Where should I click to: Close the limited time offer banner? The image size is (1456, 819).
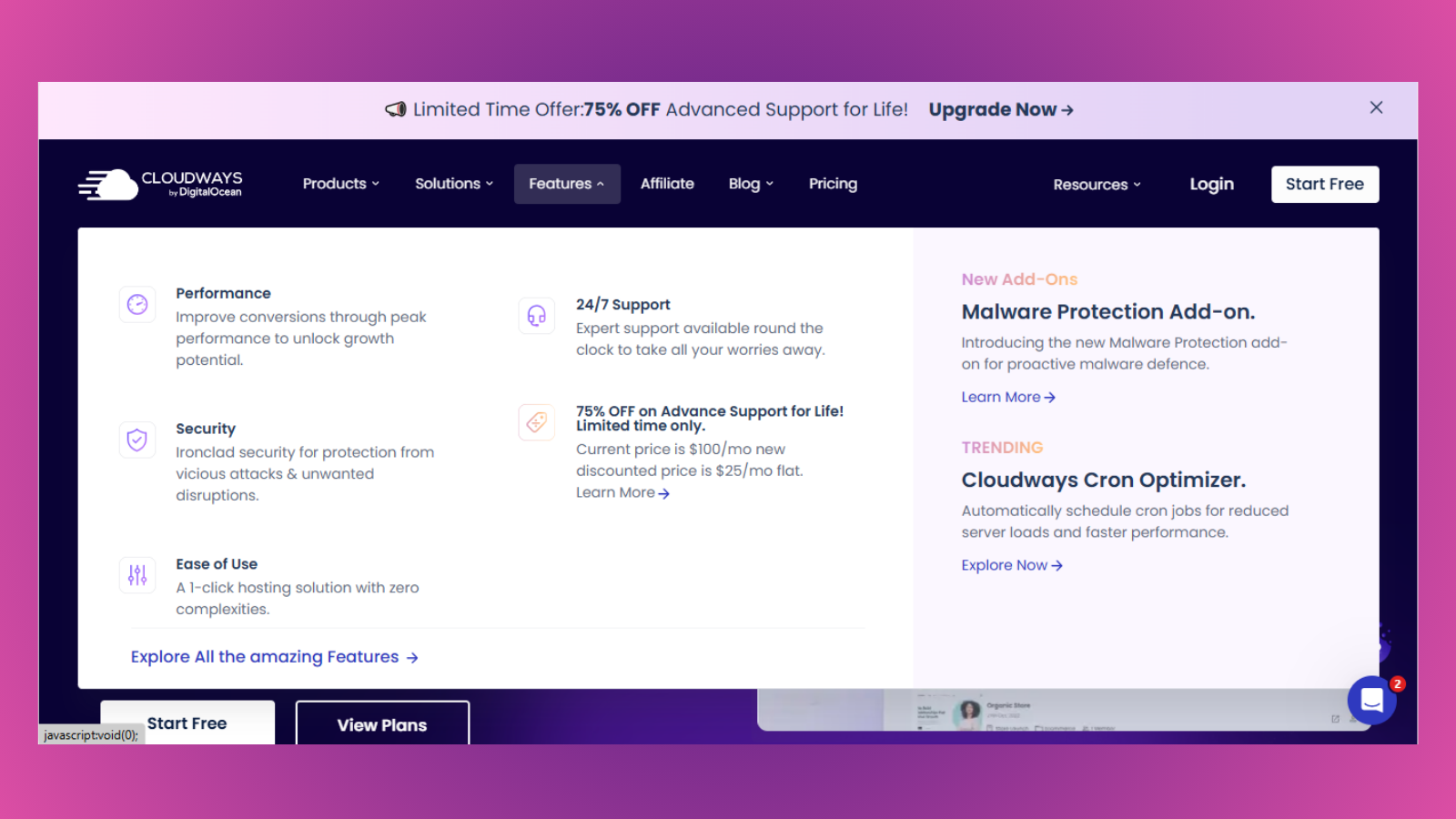pyautogui.click(x=1376, y=107)
